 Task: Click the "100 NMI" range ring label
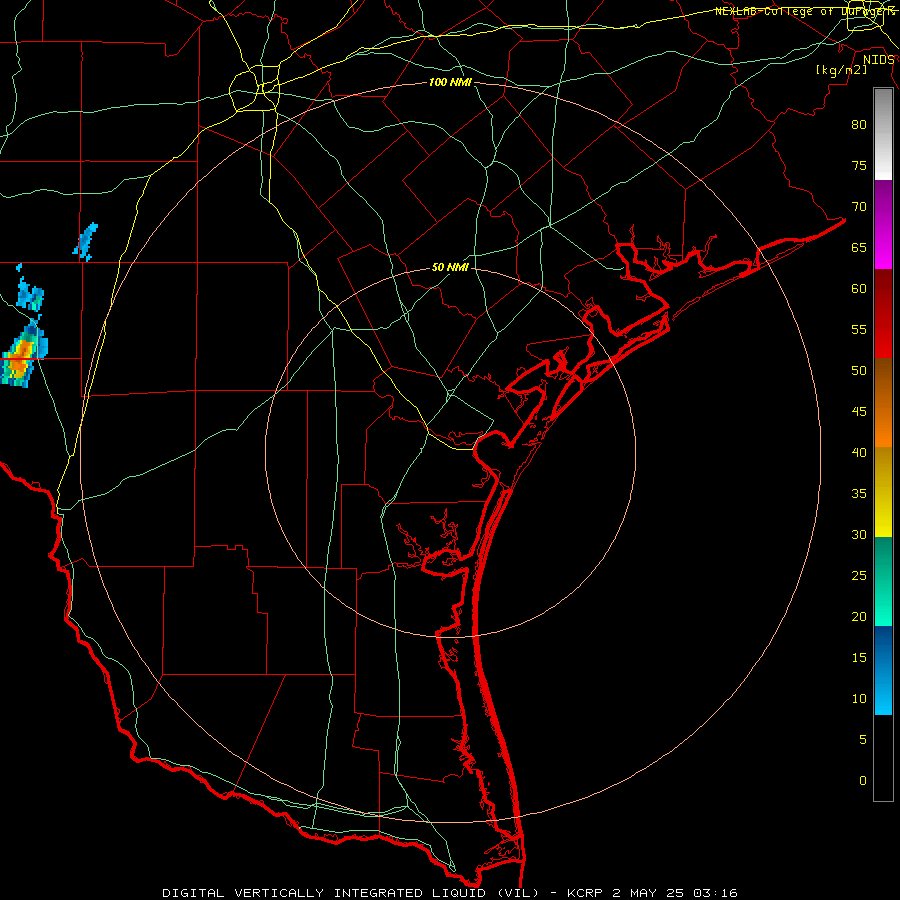point(450,83)
